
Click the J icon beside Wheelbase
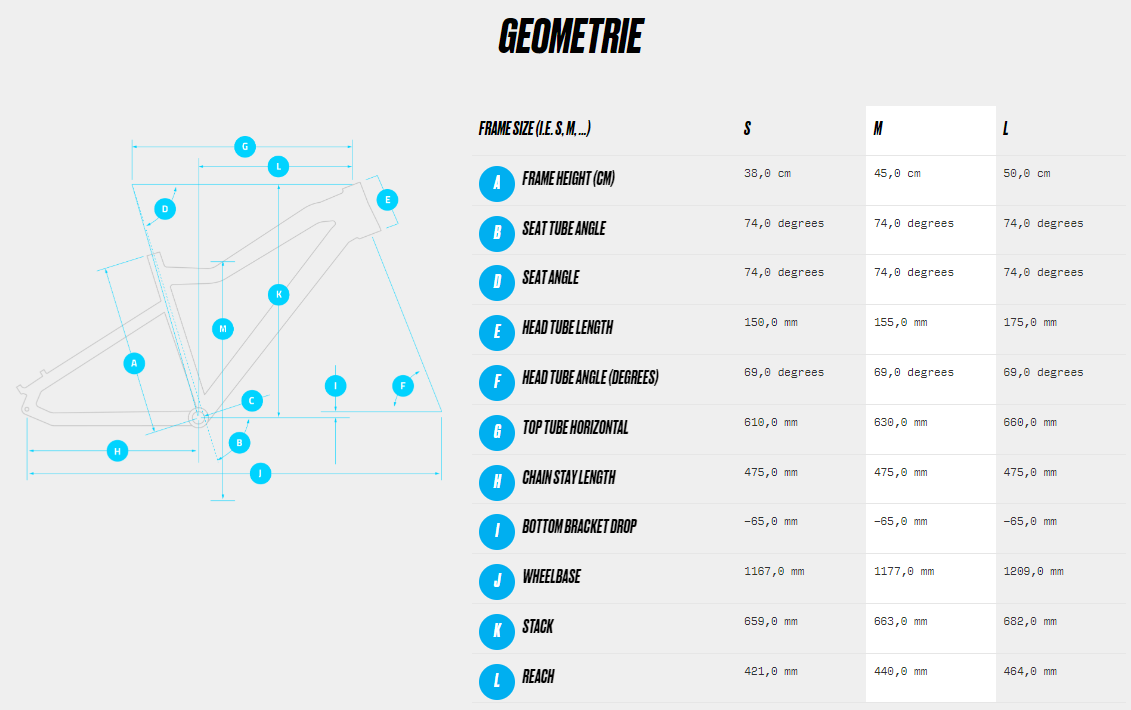click(x=496, y=582)
